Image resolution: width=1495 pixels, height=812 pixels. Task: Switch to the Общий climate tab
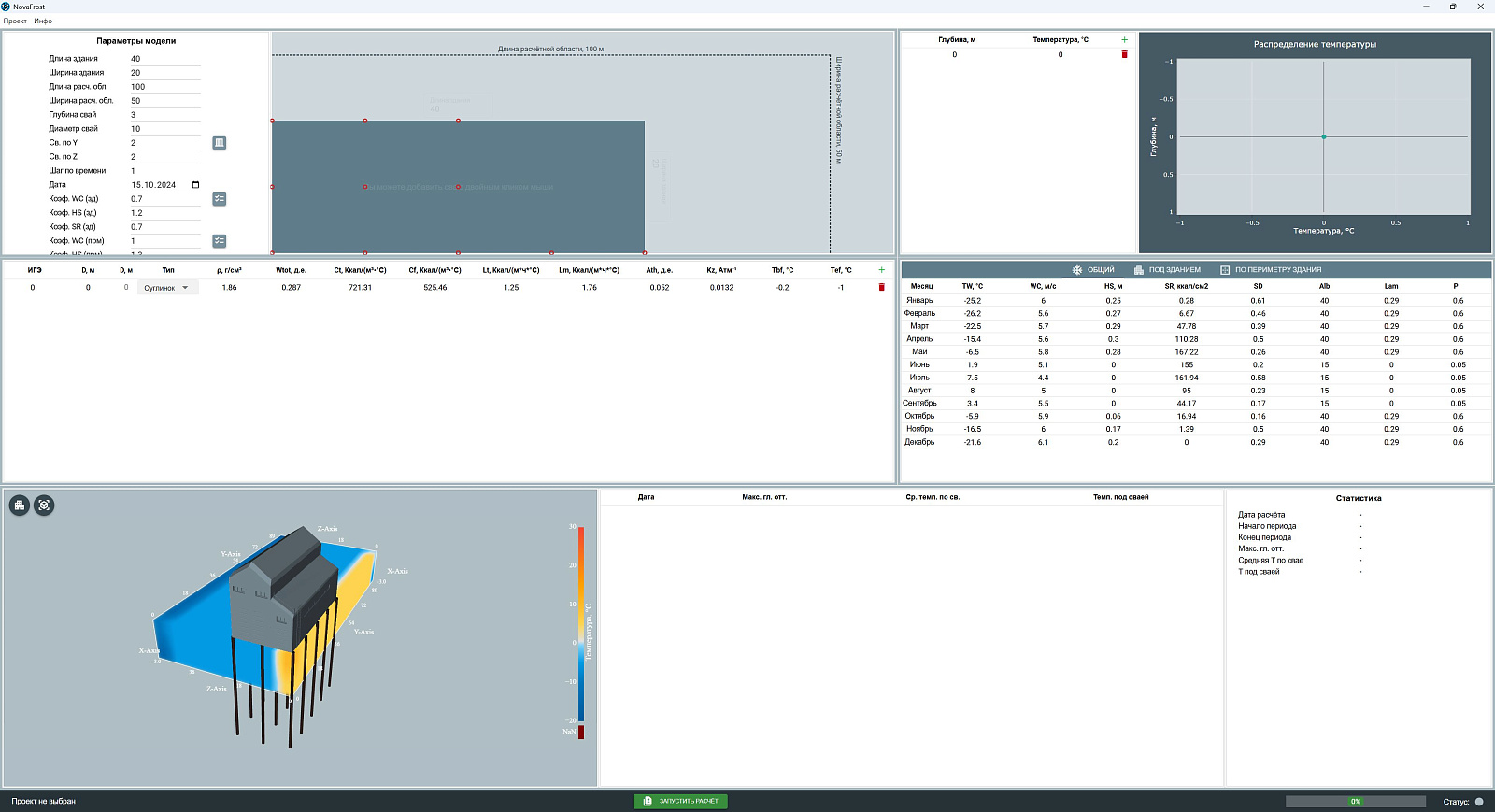(1093, 270)
